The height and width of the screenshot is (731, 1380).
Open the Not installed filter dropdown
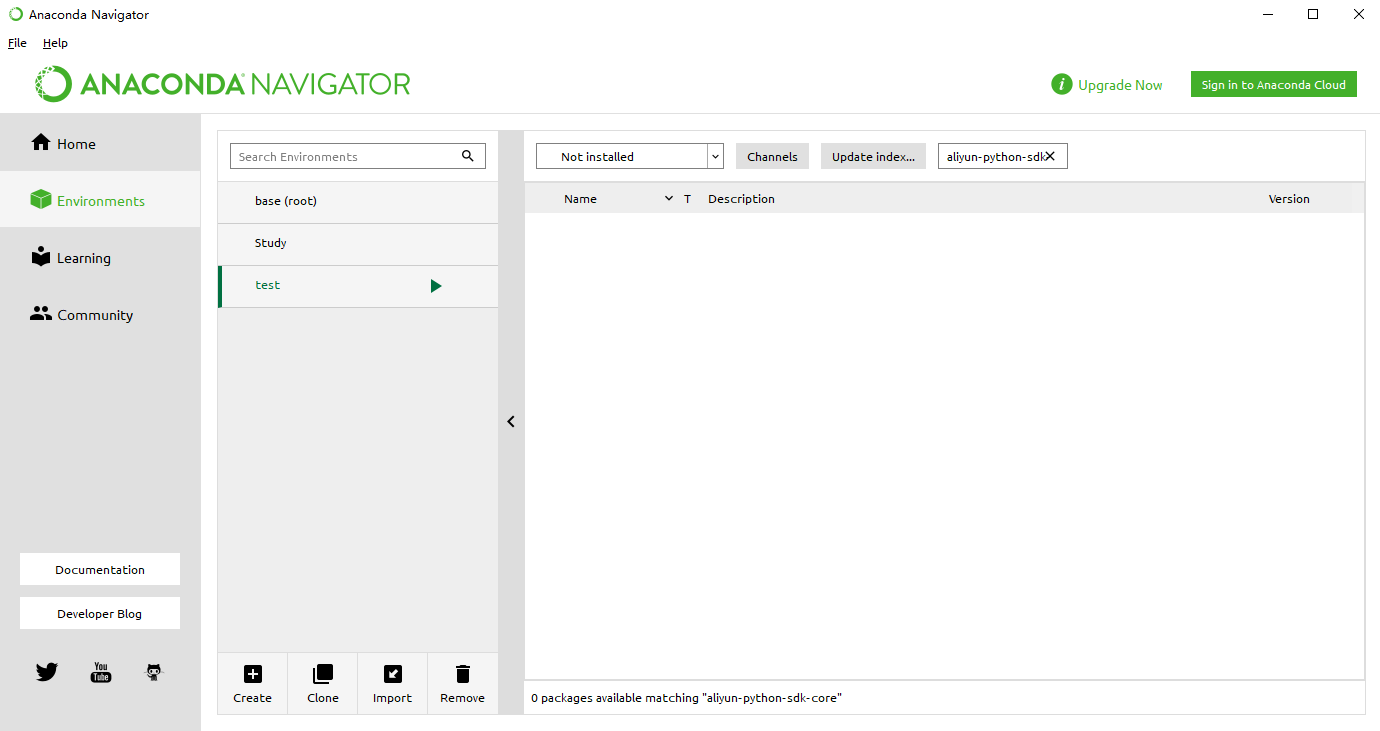coord(630,156)
